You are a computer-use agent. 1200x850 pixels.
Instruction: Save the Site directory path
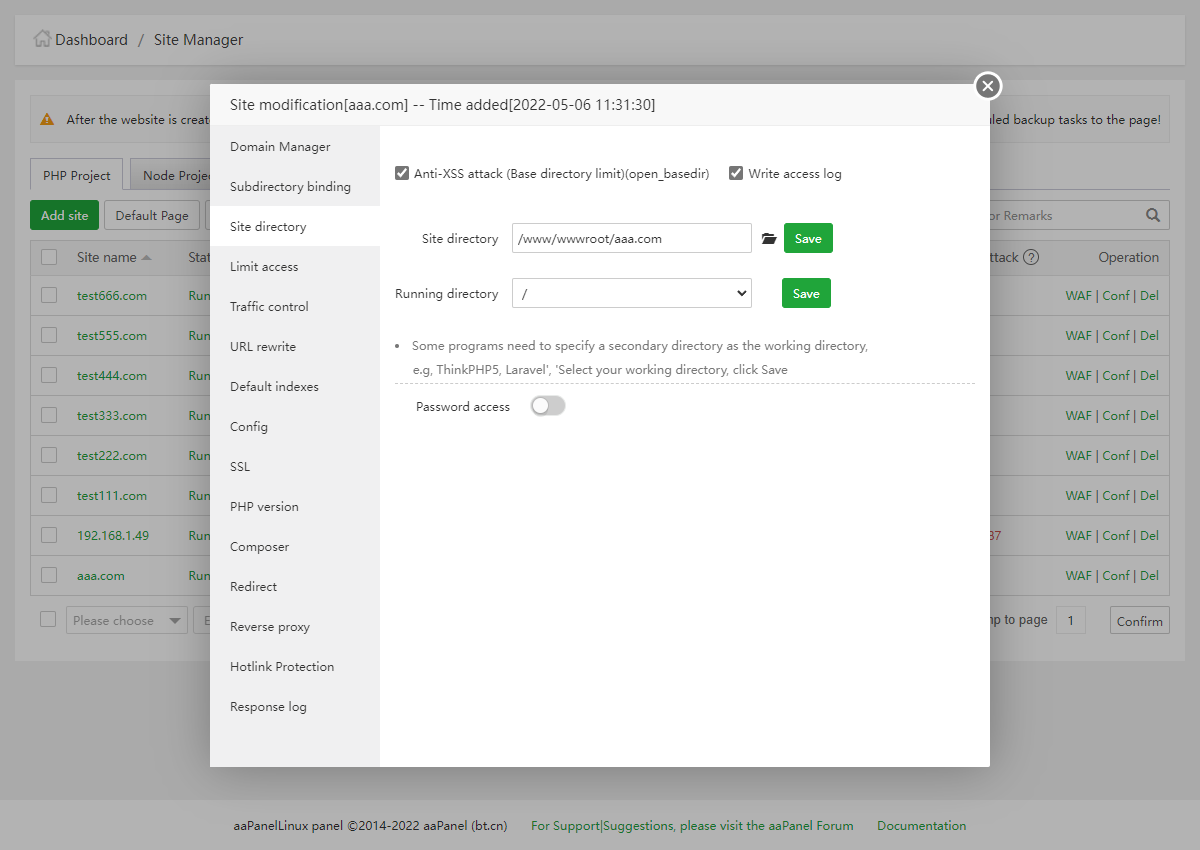click(808, 239)
